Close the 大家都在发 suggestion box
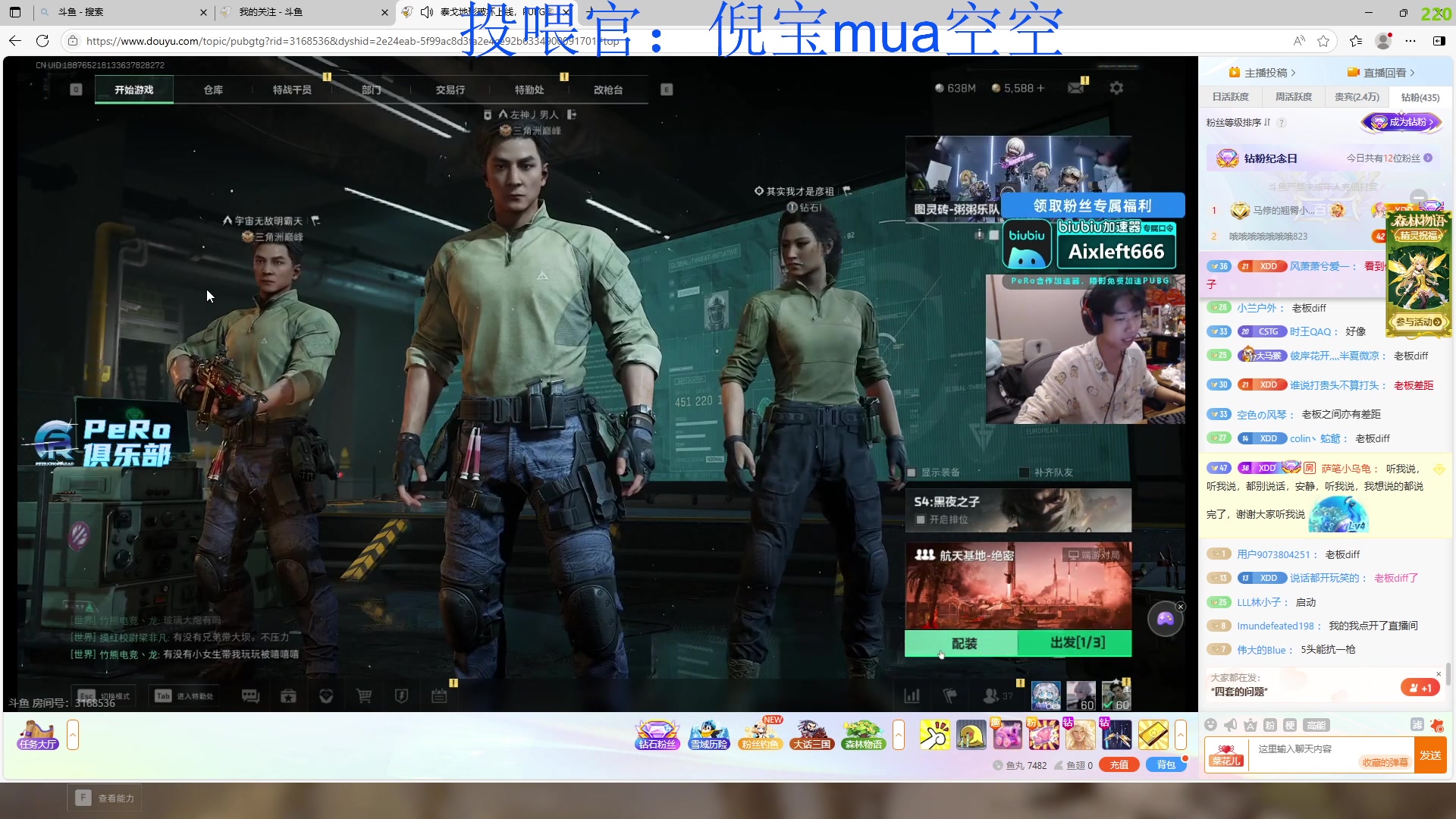 pos(1439,673)
